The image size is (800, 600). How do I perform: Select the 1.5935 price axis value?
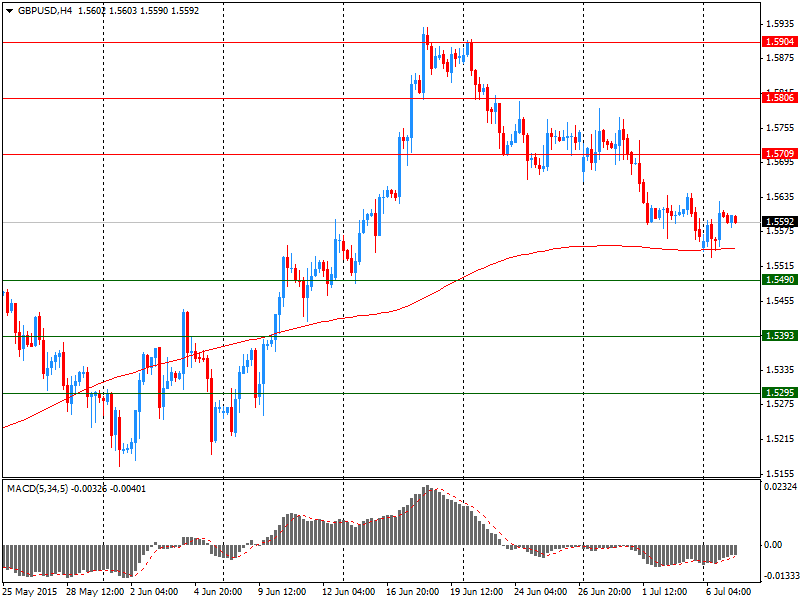pos(780,23)
